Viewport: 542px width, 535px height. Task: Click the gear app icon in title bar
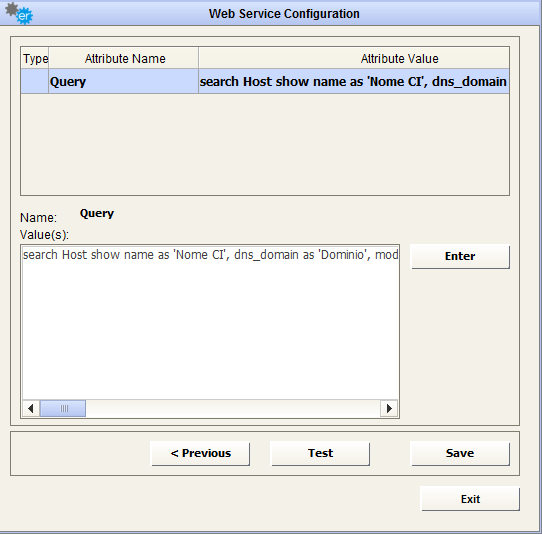(19, 13)
